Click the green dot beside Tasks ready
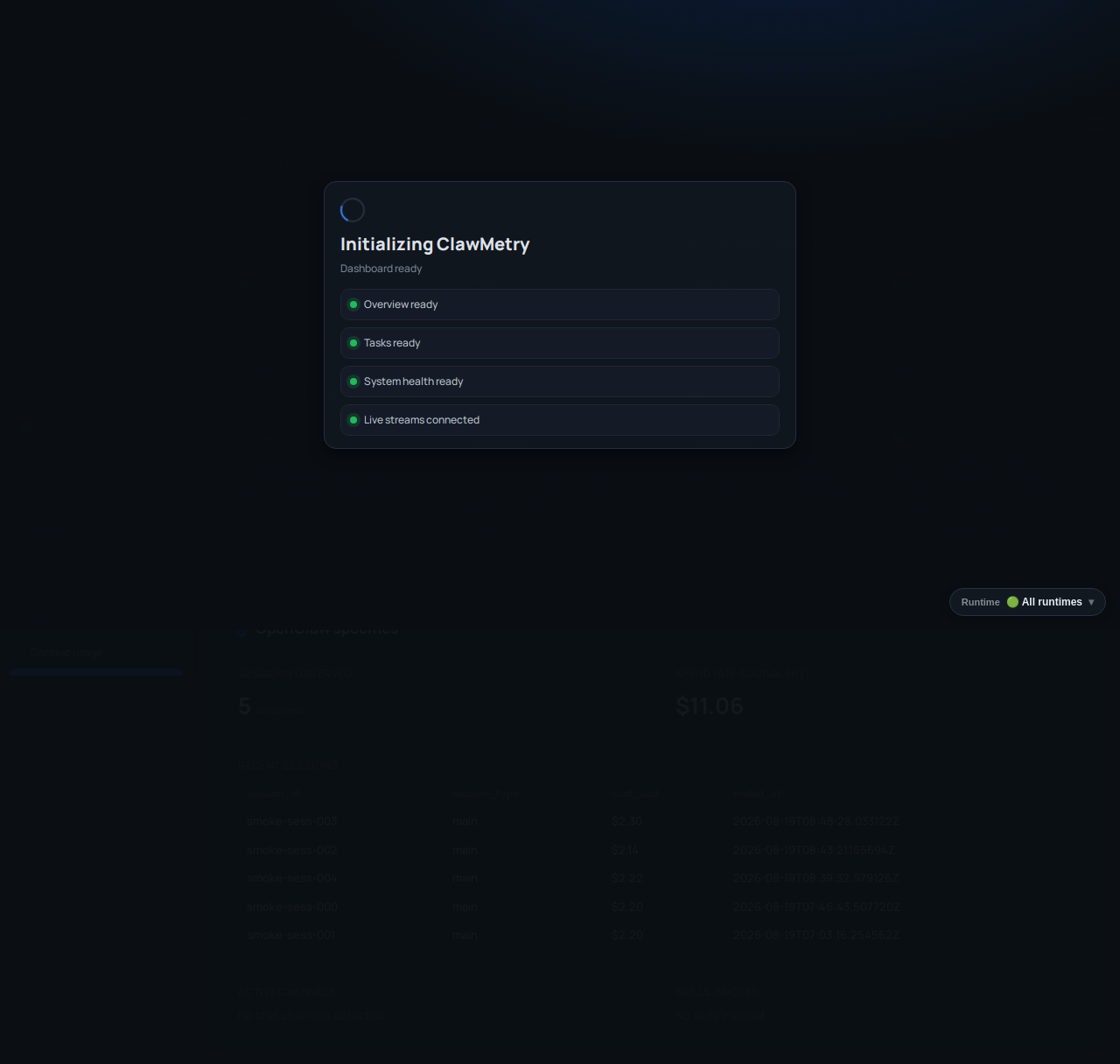 coord(353,343)
